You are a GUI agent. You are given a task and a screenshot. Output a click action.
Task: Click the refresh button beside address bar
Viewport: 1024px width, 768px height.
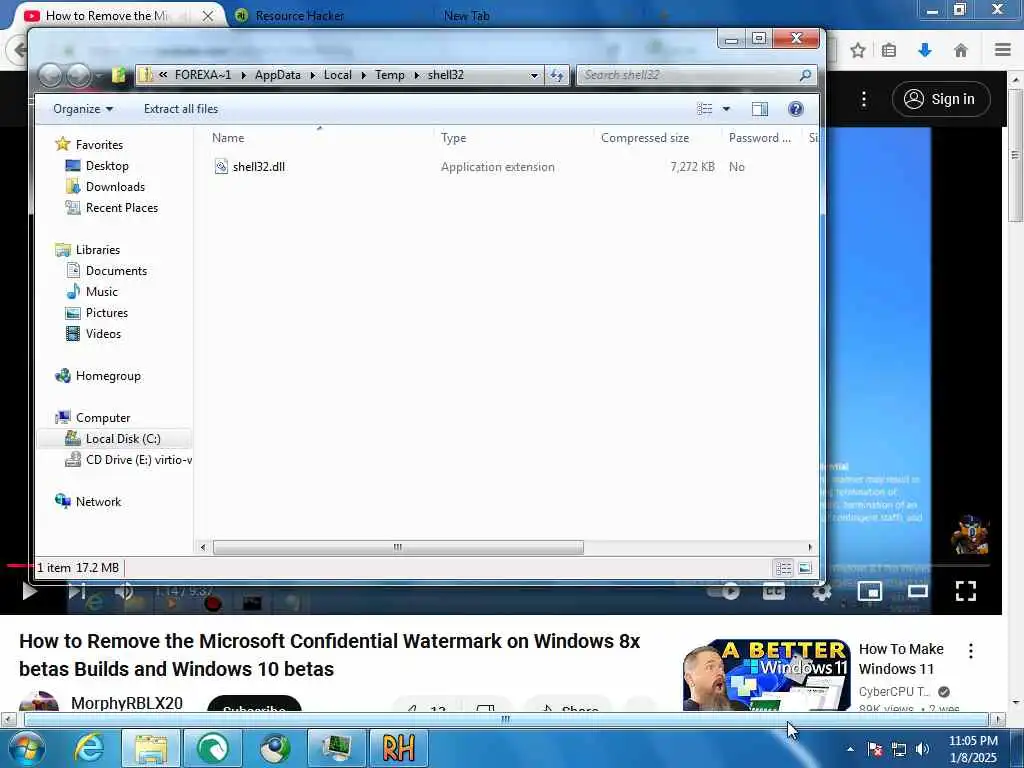pyautogui.click(x=556, y=75)
